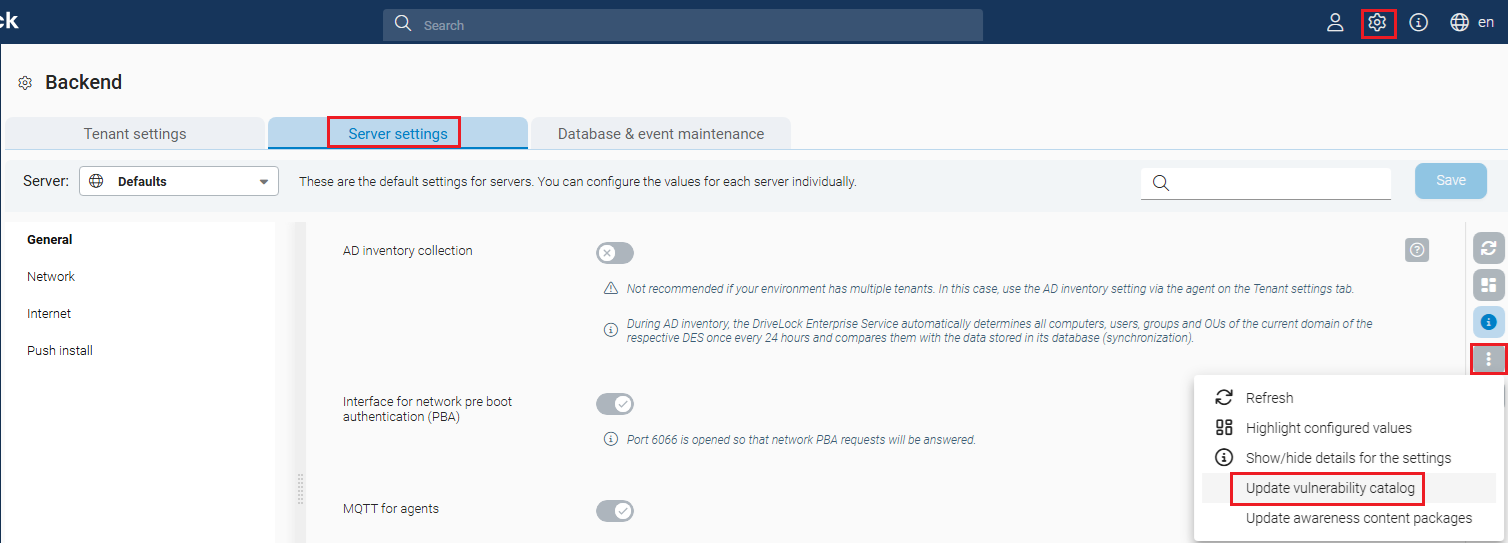Open the info icon in top bar

1418,23
